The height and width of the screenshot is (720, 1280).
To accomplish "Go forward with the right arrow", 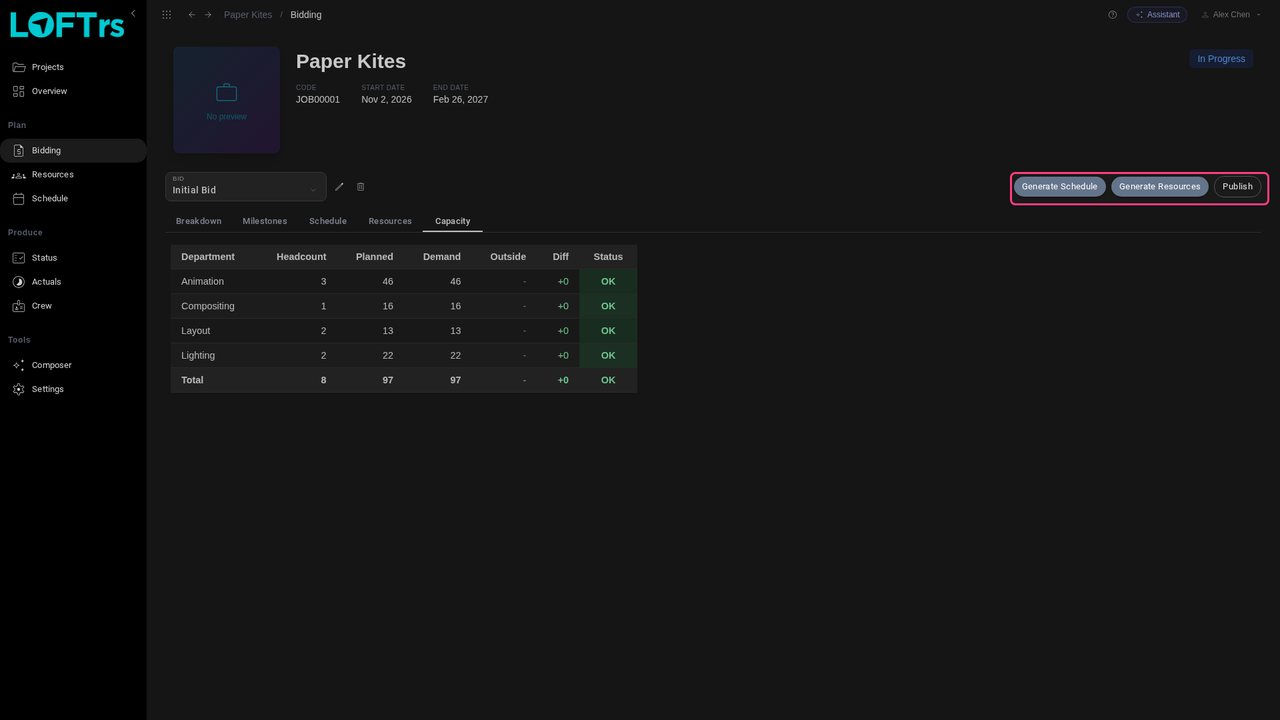I will click(208, 15).
